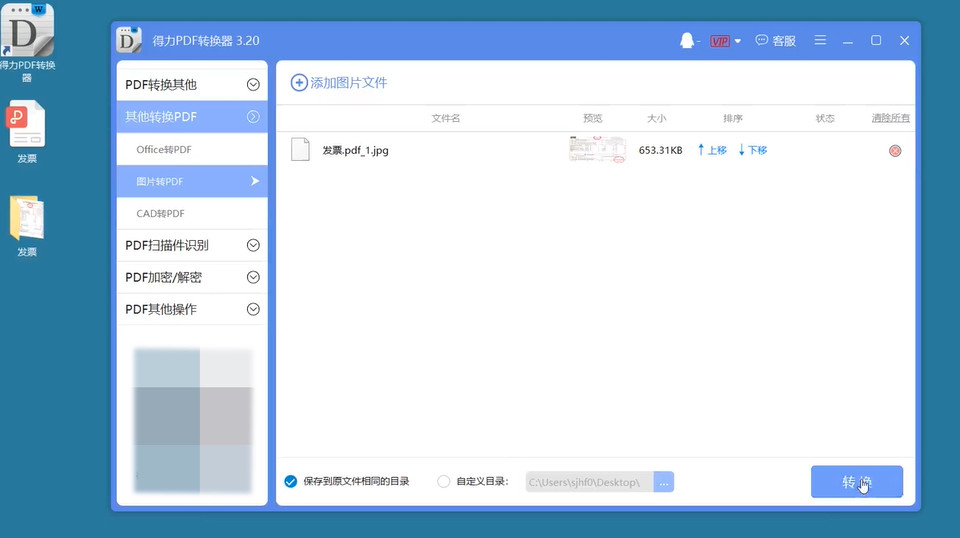960x538 pixels.
Task: Contact 客服 customer service
Action: (776, 40)
